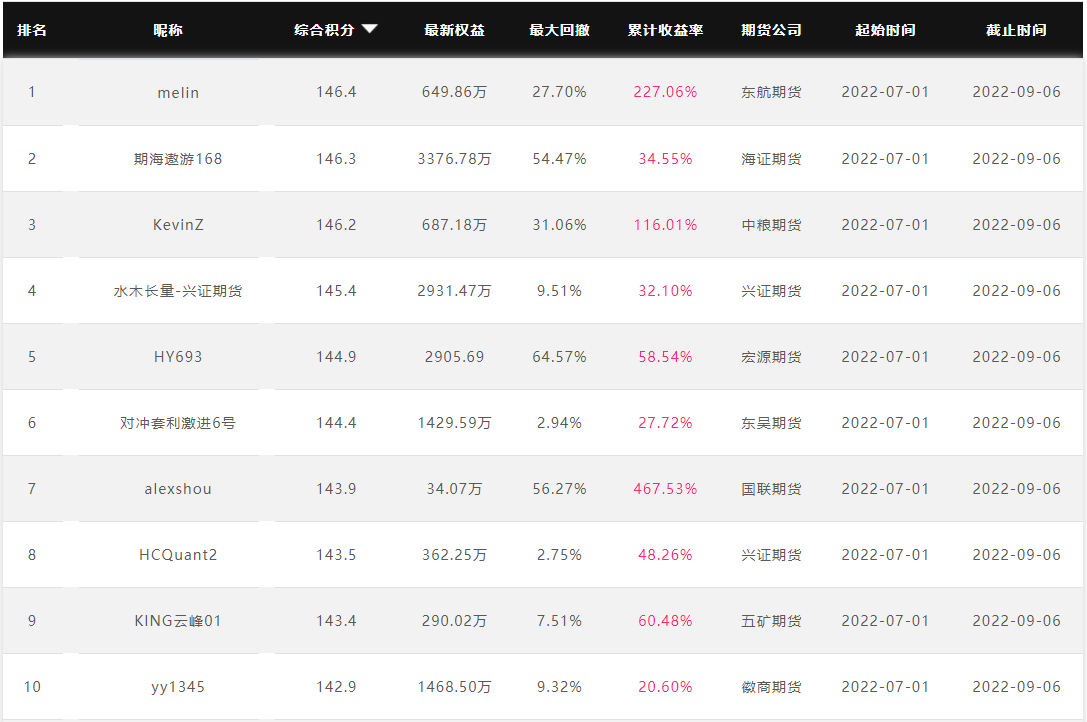Click the return rate 227.06%
Viewport: 1087px width, 722px height.
pyautogui.click(x=665, y=92)
